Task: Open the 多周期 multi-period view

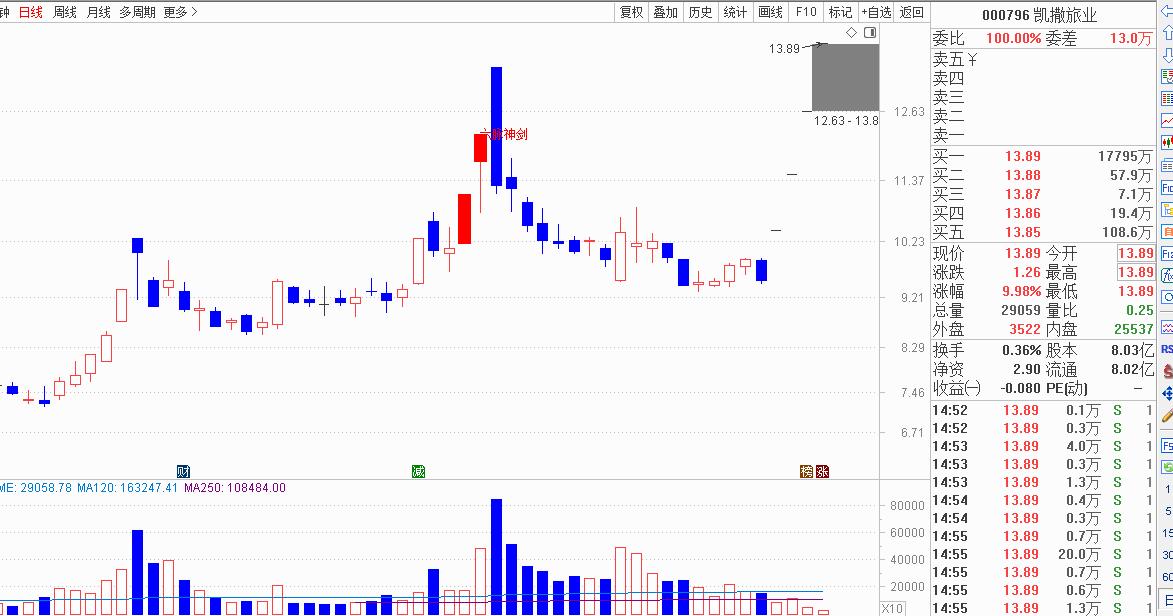Action: pos(138,12)
